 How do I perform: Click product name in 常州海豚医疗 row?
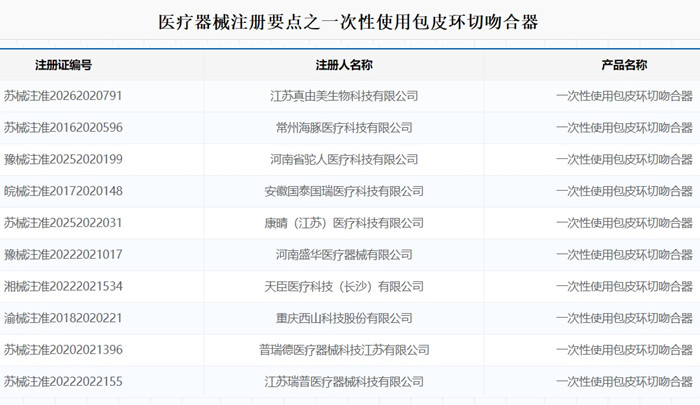[x=624, y=128]
